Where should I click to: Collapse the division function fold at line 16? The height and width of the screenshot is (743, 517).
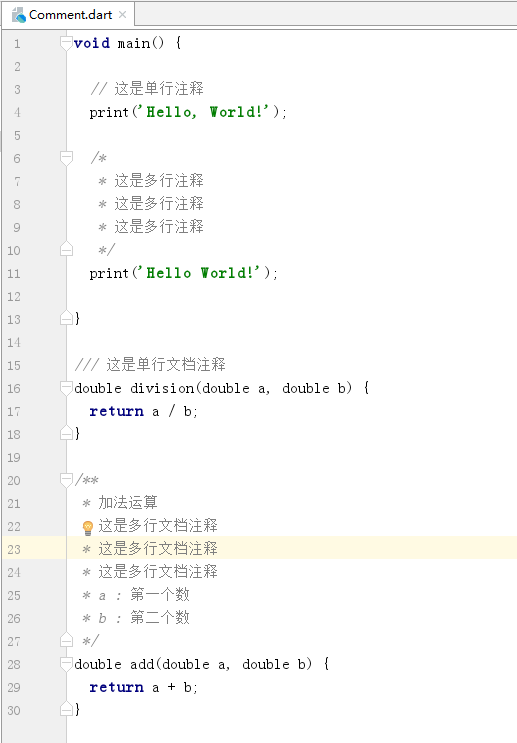66,388
